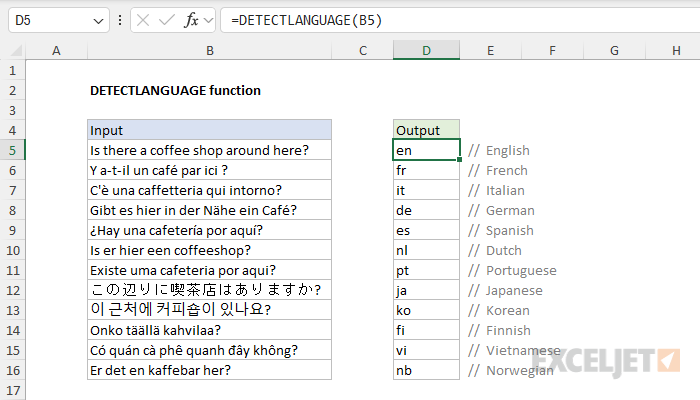700x400 pixels.
Task: Click cell 'Er det en kaffebar her?'
Action: (209, 370)
